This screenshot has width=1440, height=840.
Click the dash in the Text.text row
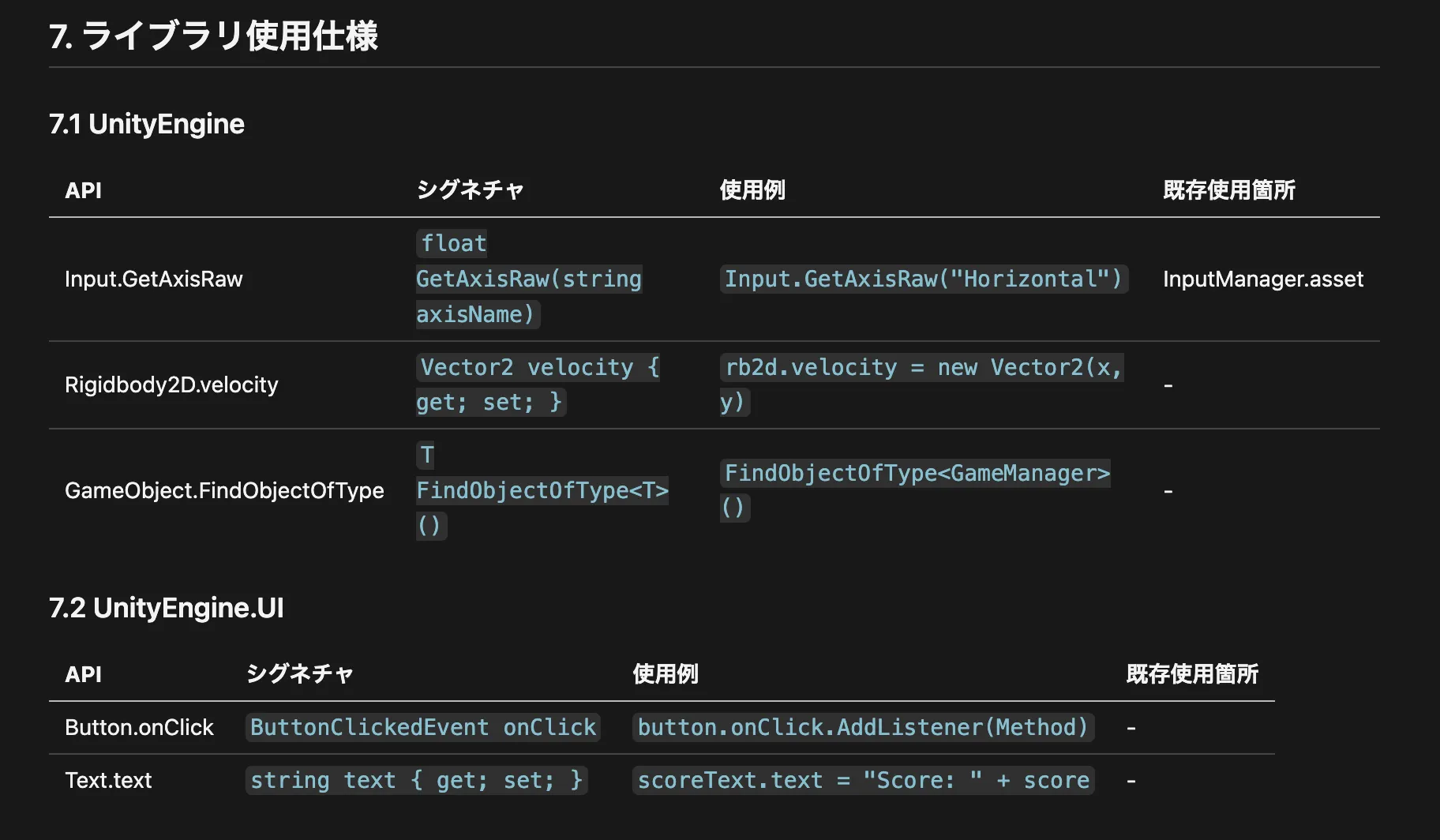pyautogui.click(x=1131, y=781)
